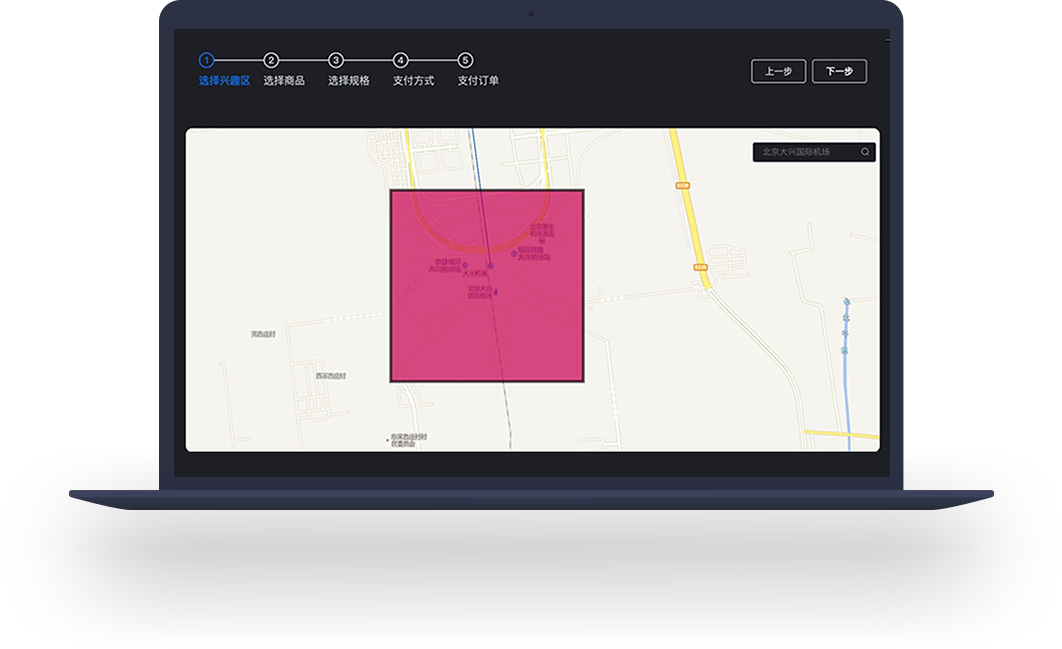
Task: Click the magnifier search icon on map
Action: click(x=865, y=152)
